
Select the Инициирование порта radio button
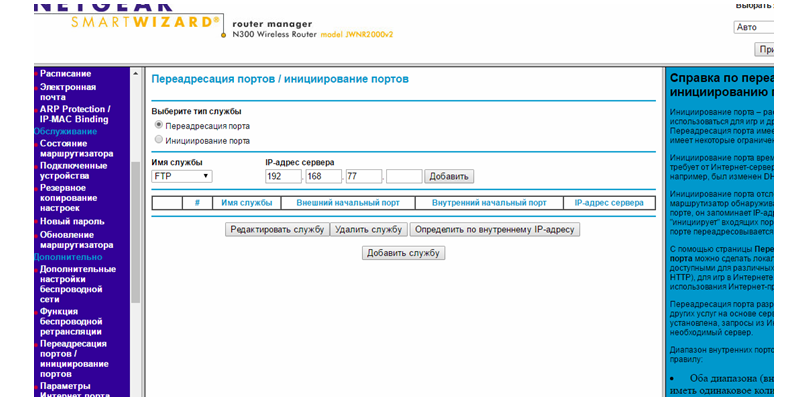click(159, 139)
